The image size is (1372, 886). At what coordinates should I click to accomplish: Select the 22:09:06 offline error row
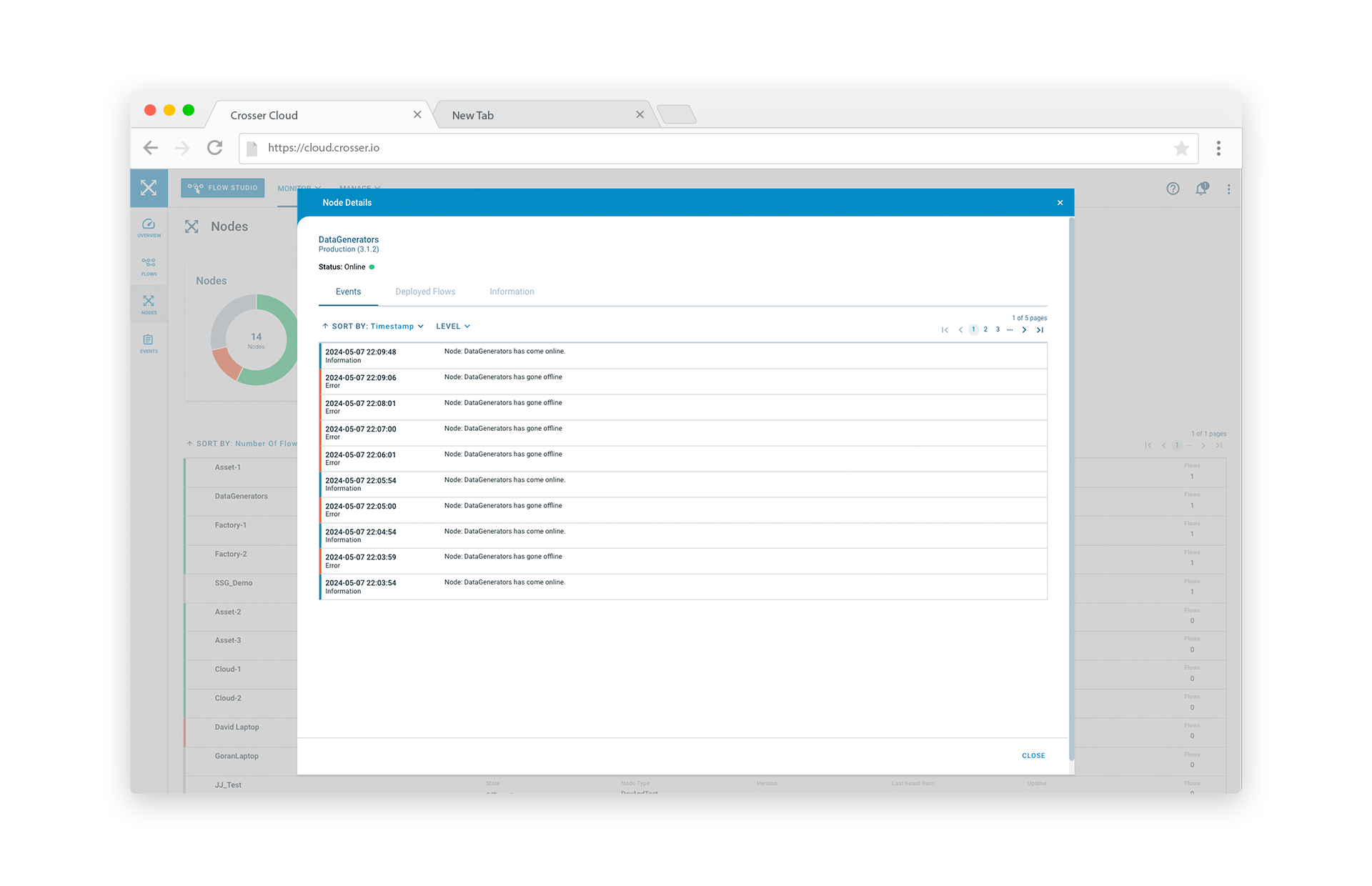tap(683, 382)
